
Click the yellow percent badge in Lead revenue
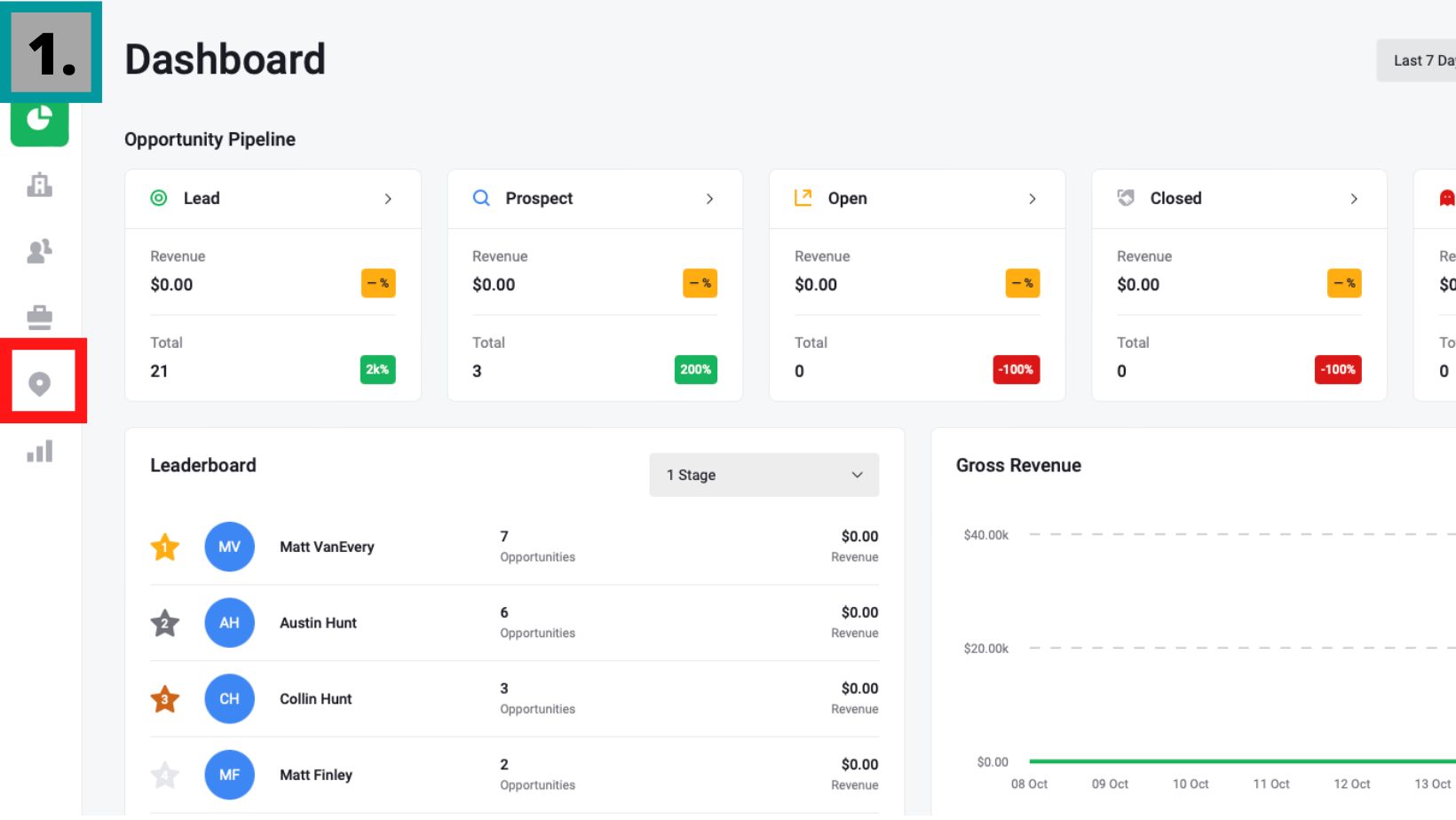[378, 283]
